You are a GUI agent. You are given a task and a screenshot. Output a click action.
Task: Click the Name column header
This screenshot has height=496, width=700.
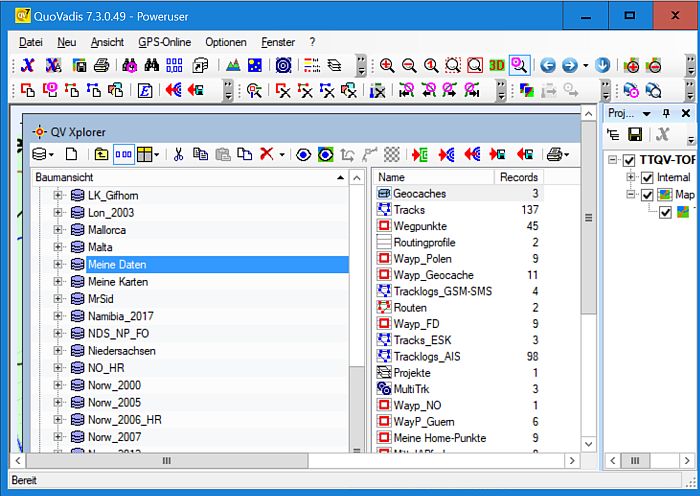(434, 177)
